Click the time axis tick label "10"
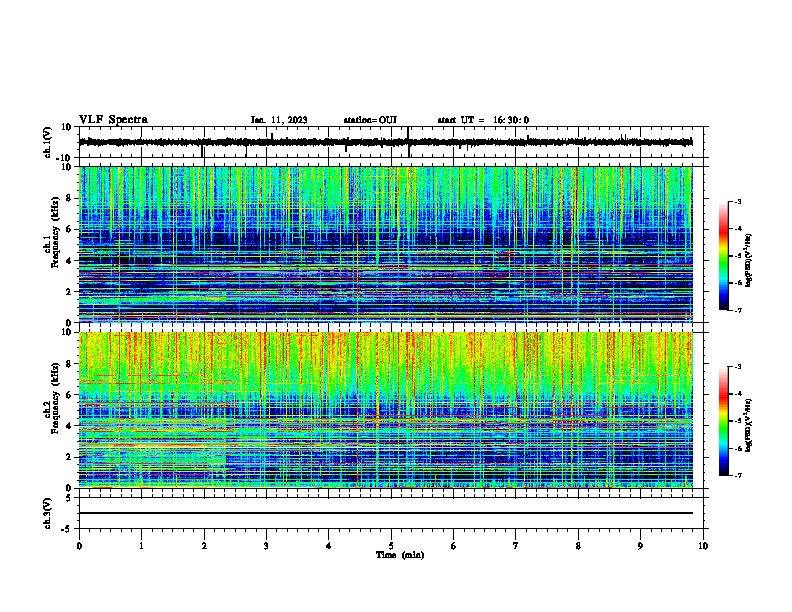 [x=703, y=546]
